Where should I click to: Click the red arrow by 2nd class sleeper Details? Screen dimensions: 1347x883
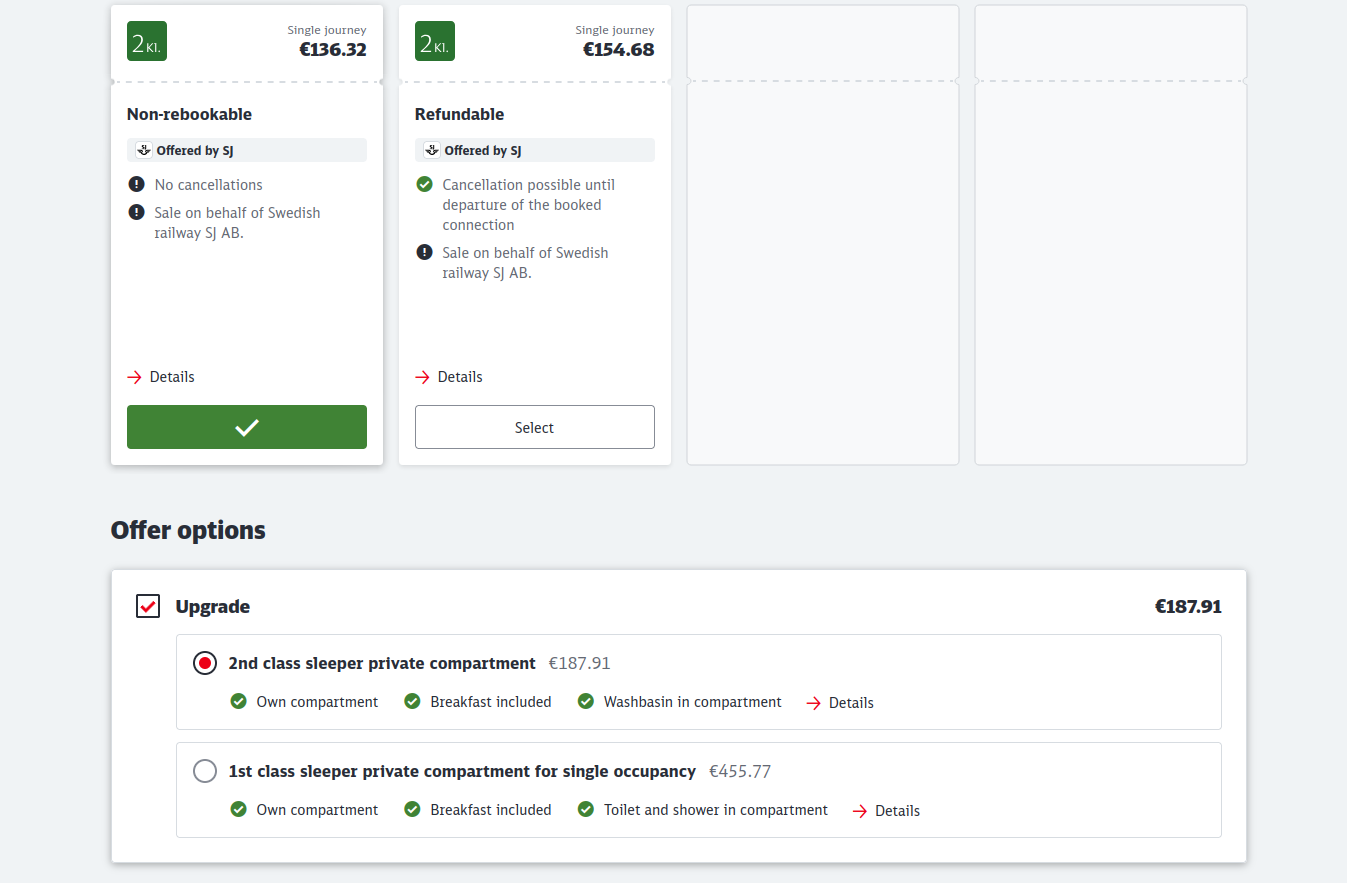(x=814, y=703)
